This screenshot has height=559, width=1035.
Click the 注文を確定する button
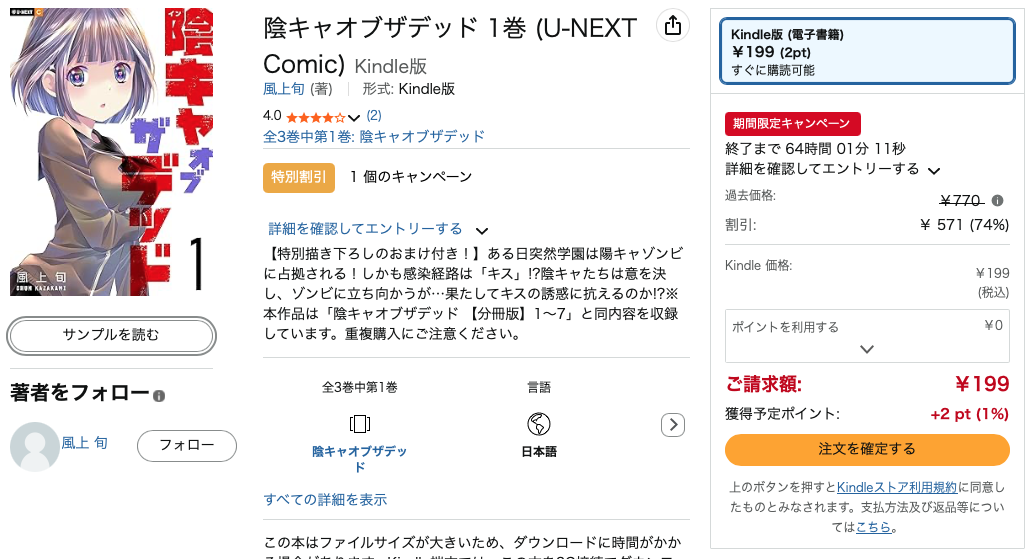(867, 449)
